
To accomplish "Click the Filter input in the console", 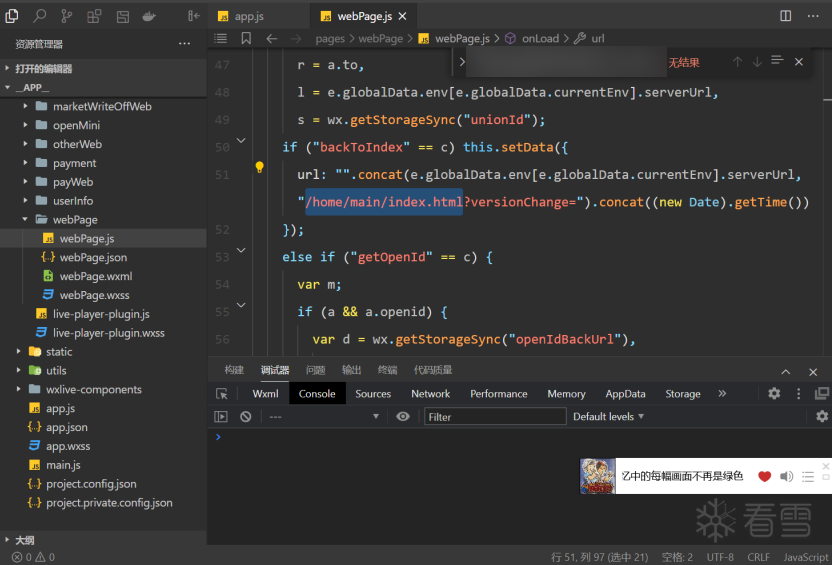I will click(494, 416).
